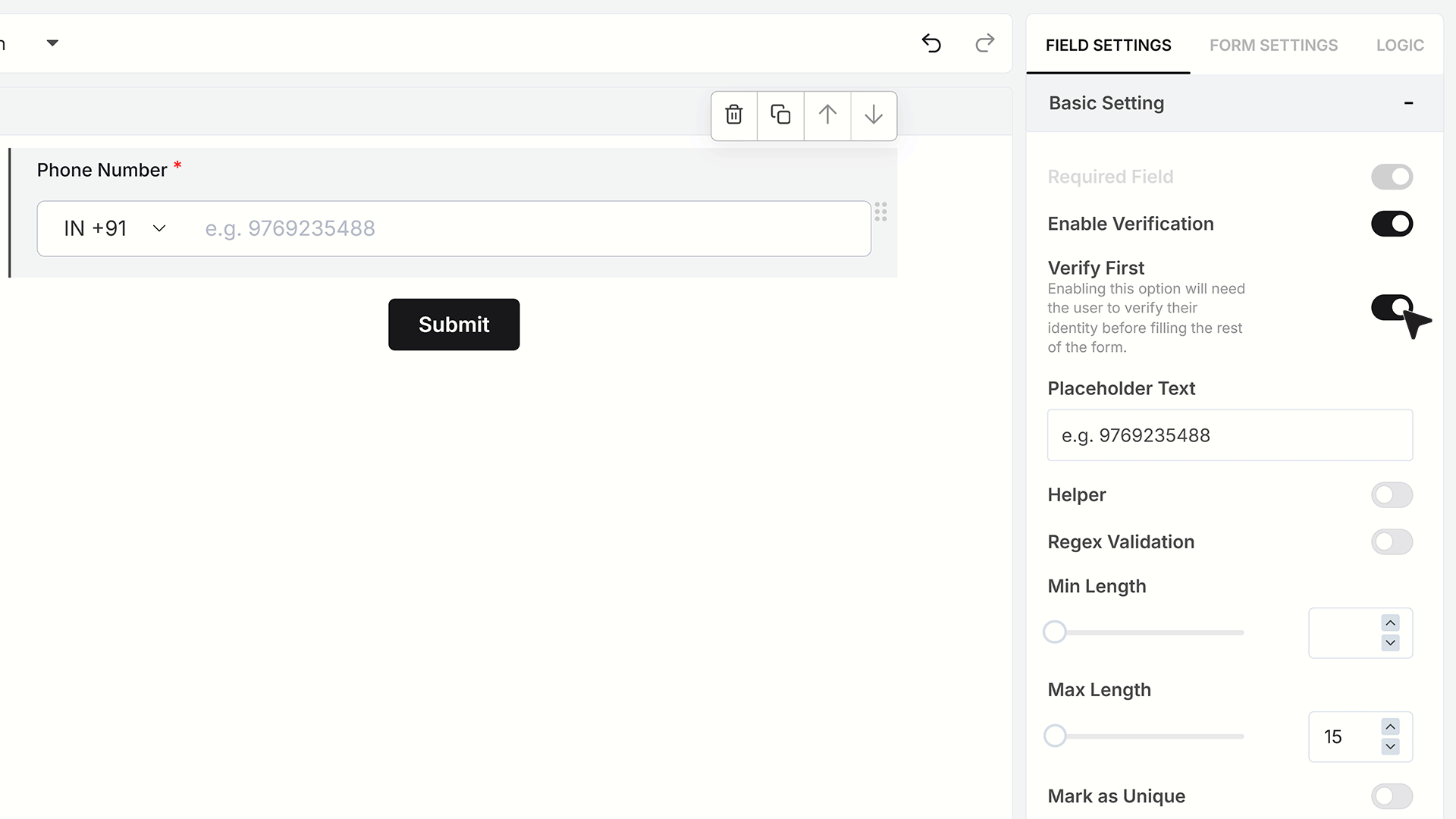Turn on the Helper toggle

pyautogui.click(x=1392, y=495)
